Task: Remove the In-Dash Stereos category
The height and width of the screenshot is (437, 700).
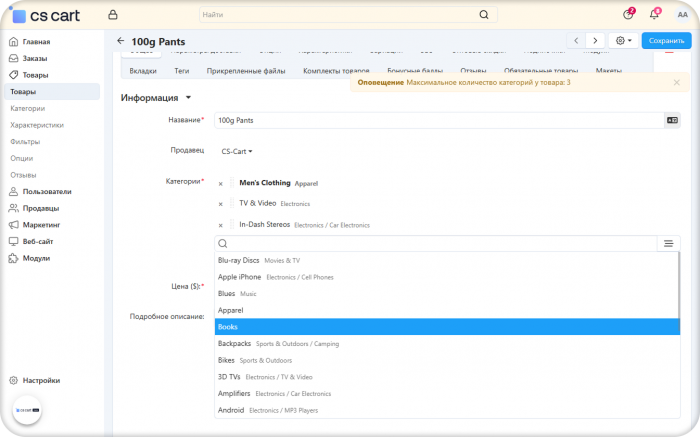Action: pos(221,225)
